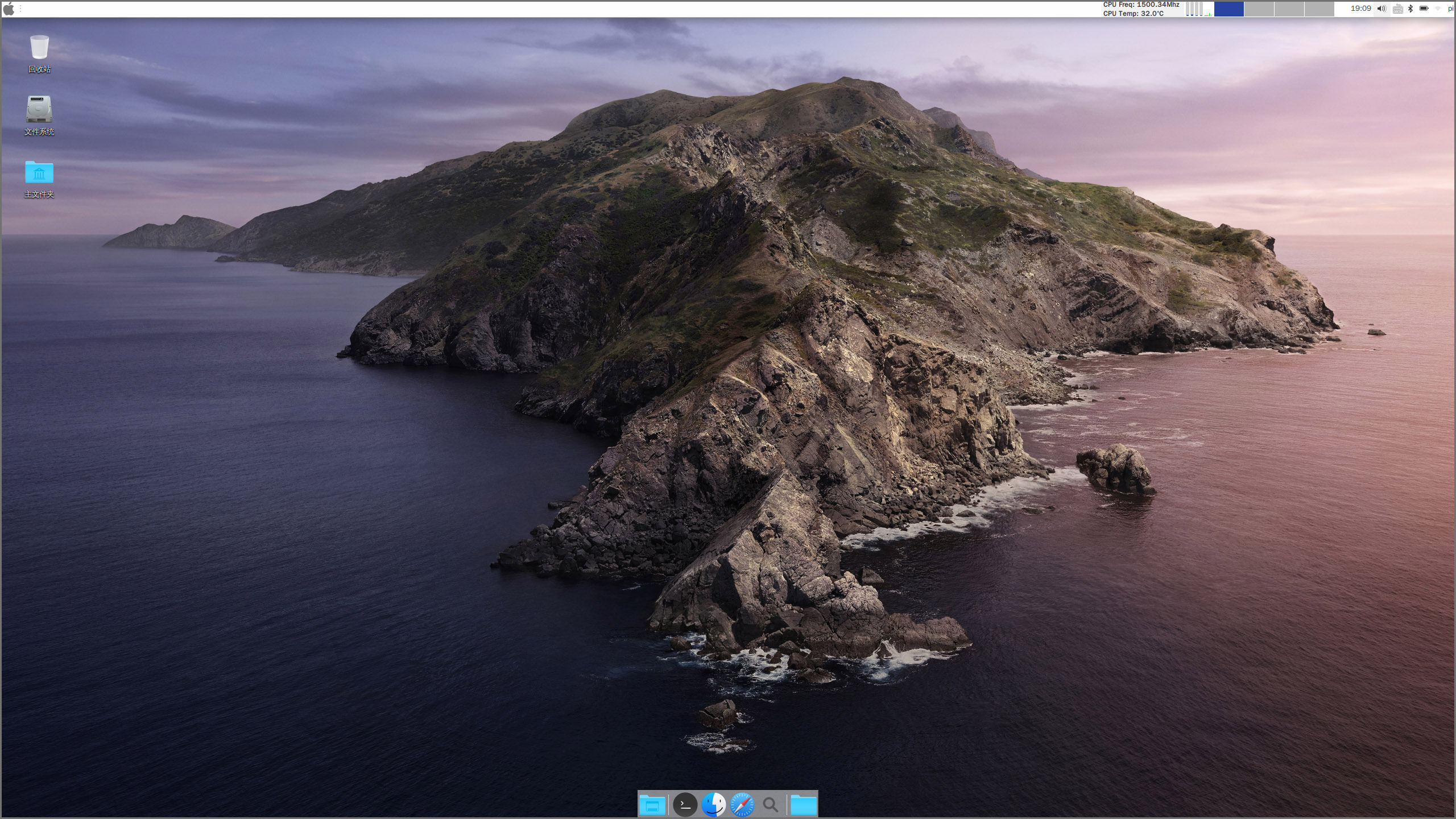Switch to the second workspace in pager
The image size is (1456, 819).
[x=1259, y=9]
